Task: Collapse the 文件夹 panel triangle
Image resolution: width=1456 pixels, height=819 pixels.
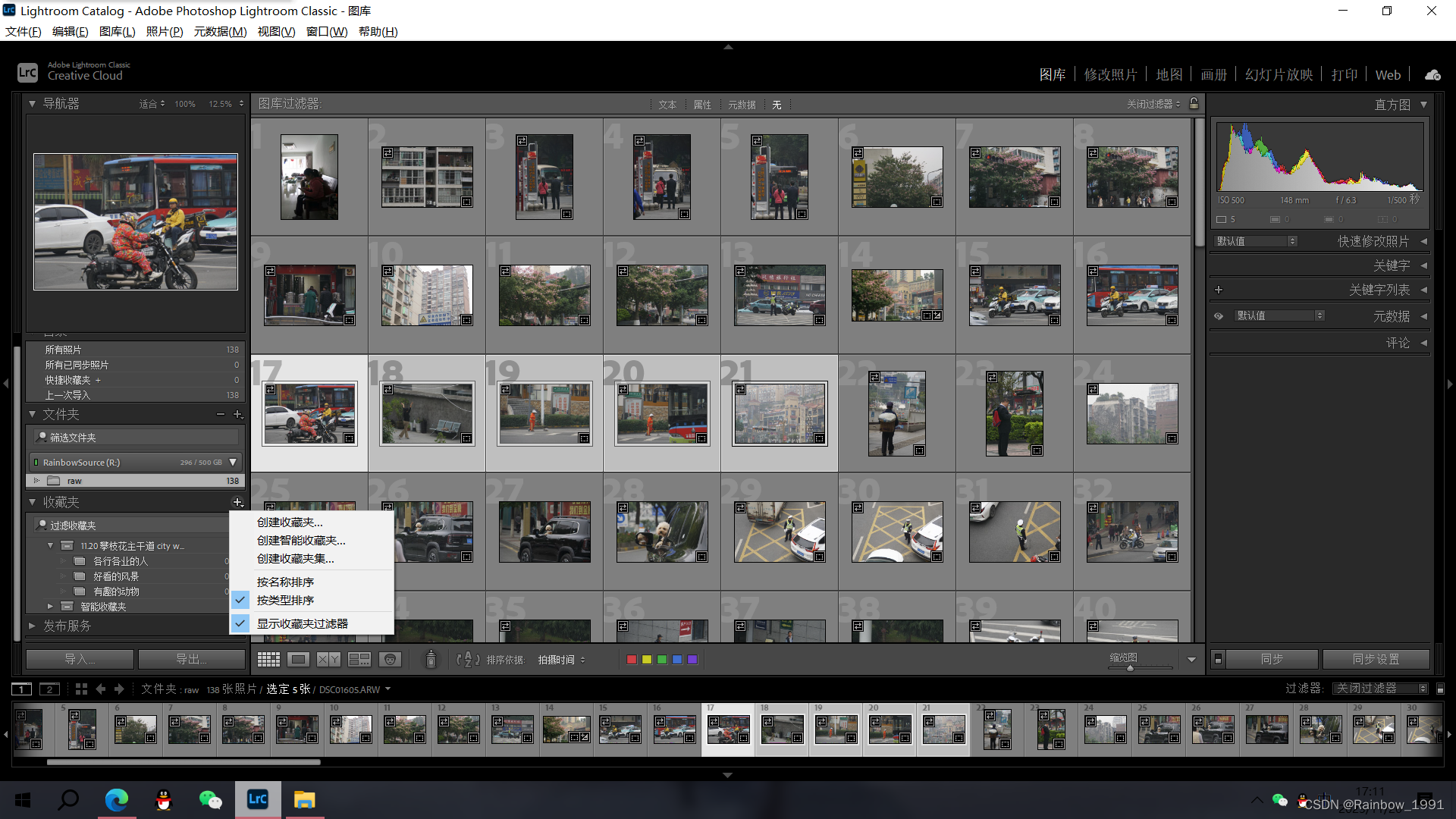Action: tap(32, 414)
